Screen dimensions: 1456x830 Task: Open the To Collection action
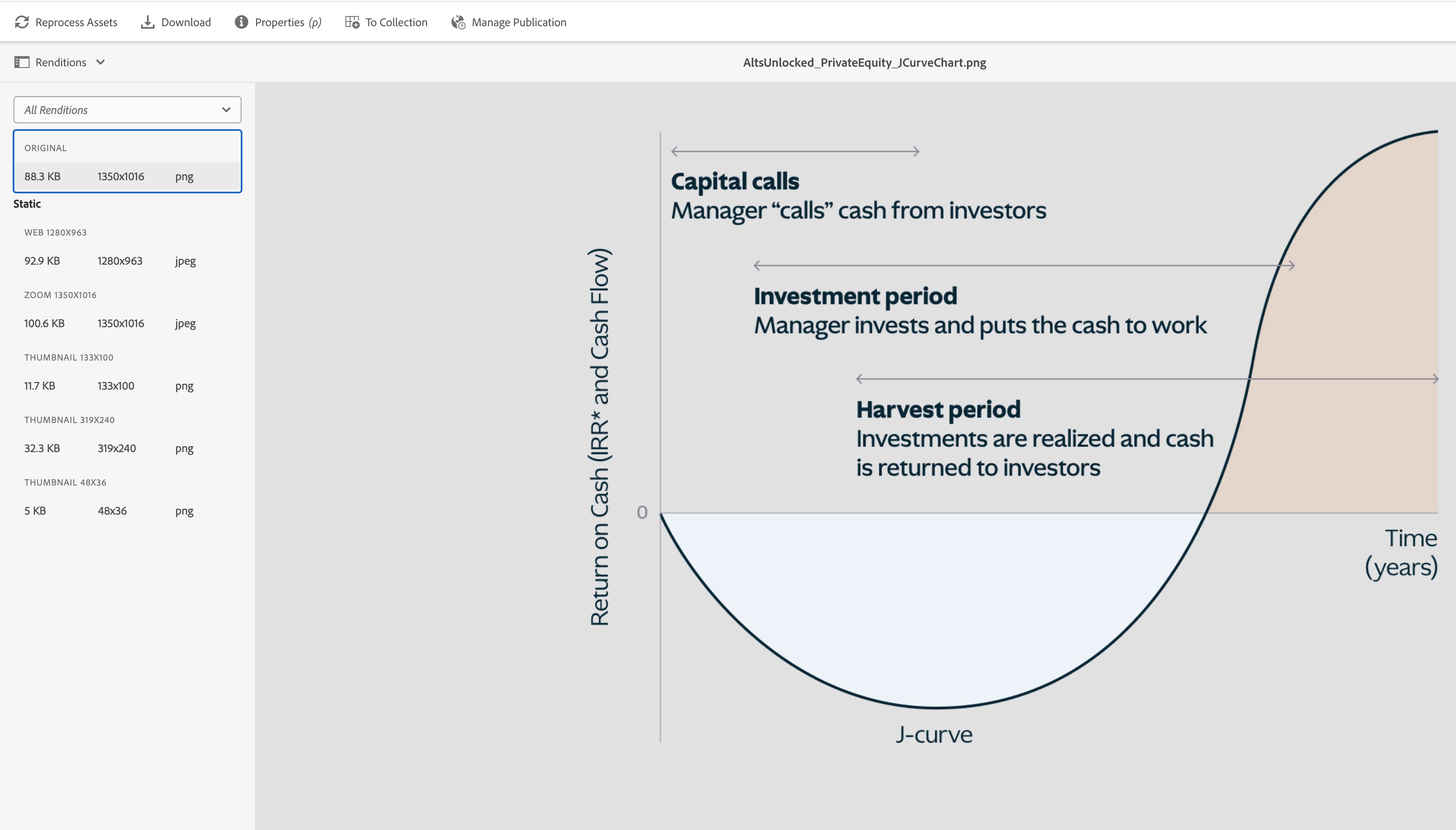click(x=396, y=22)
